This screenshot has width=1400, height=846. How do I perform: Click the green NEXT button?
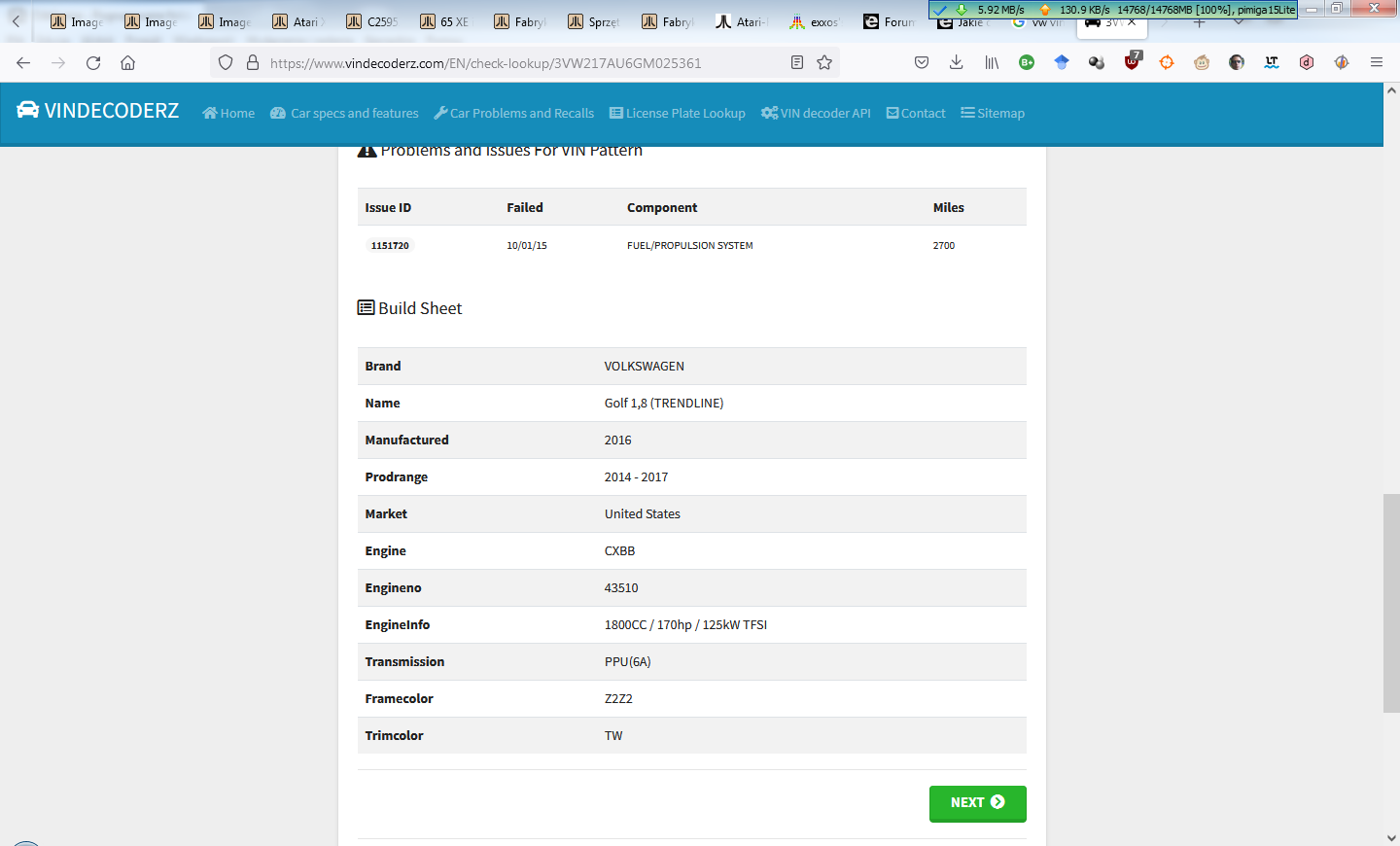click(x=978, y=803)
